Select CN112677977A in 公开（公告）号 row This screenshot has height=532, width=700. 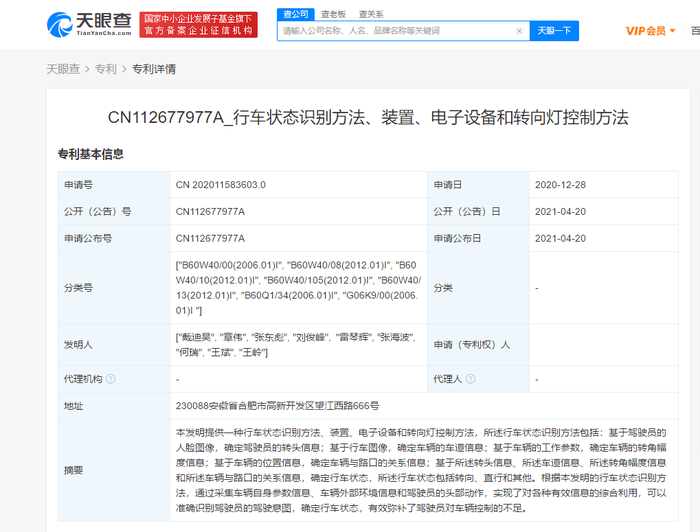[x=210, y=212]
